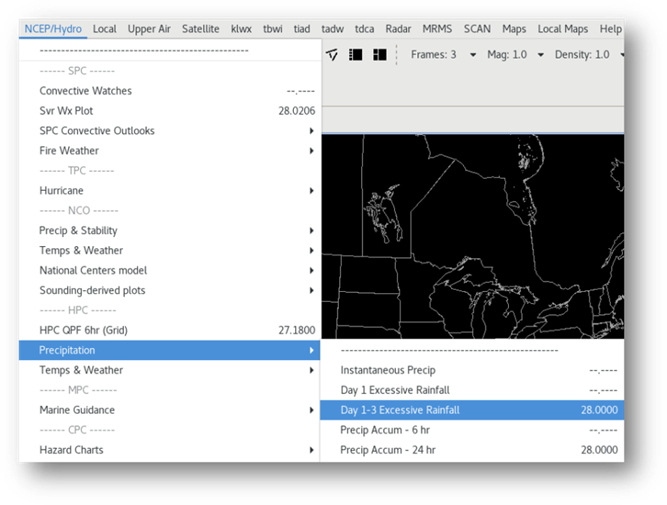This screenshot has width=667, height=505.
Task: Open the Maps menu
Action: 514,29
